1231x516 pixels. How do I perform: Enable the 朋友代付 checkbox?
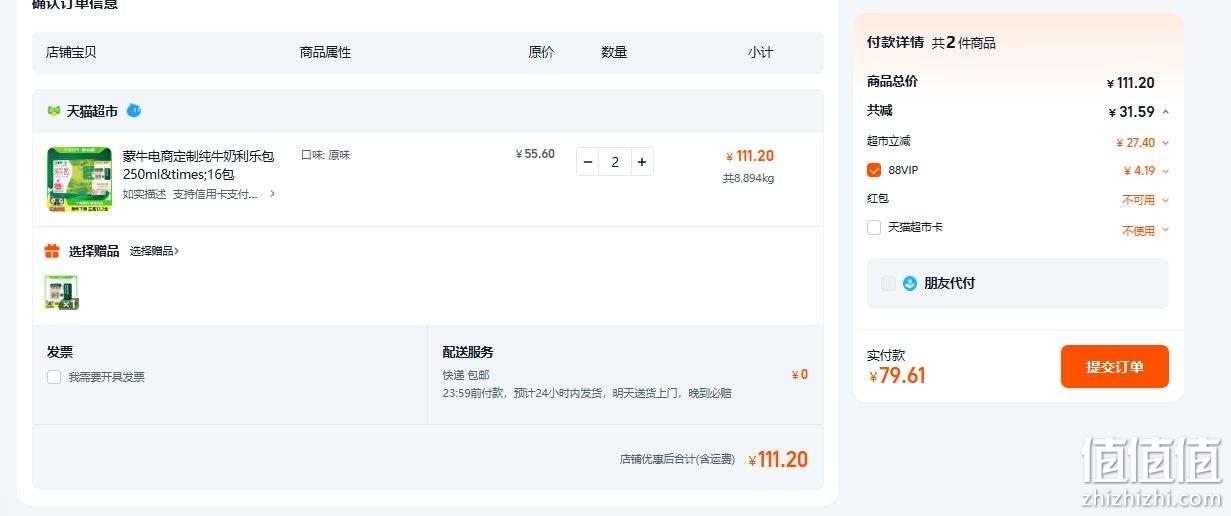(888, 284)
